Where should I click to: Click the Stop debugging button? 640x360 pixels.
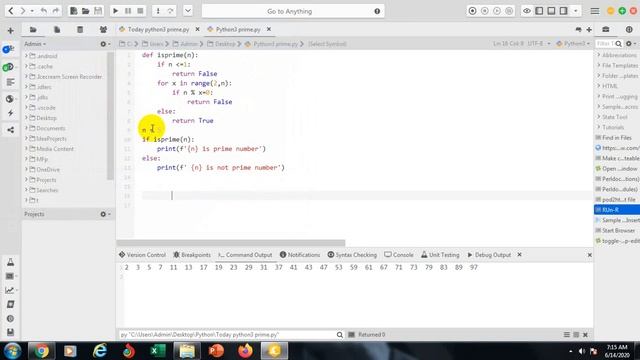(x=140, y=11)
